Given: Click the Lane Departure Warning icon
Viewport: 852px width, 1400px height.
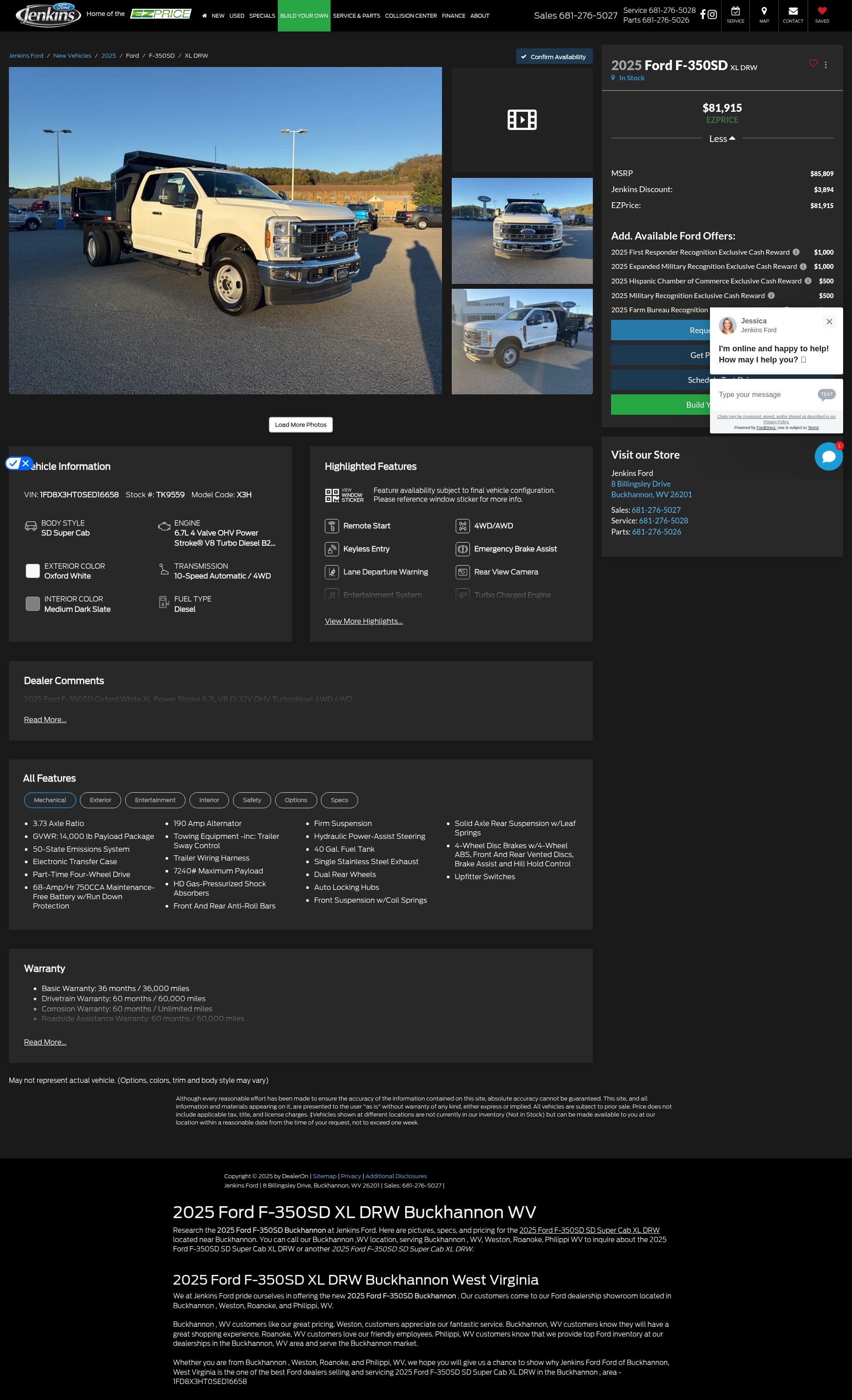Looking at the screenshot, I should 331,572.
